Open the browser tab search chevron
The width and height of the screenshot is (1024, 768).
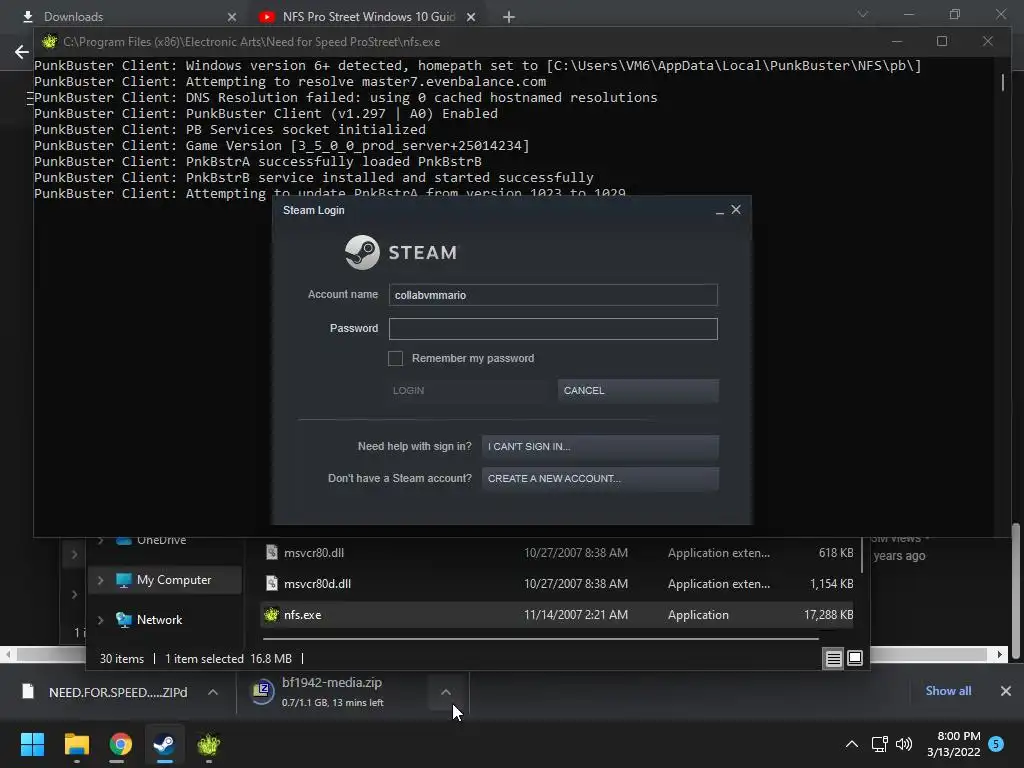click(863, 14)
